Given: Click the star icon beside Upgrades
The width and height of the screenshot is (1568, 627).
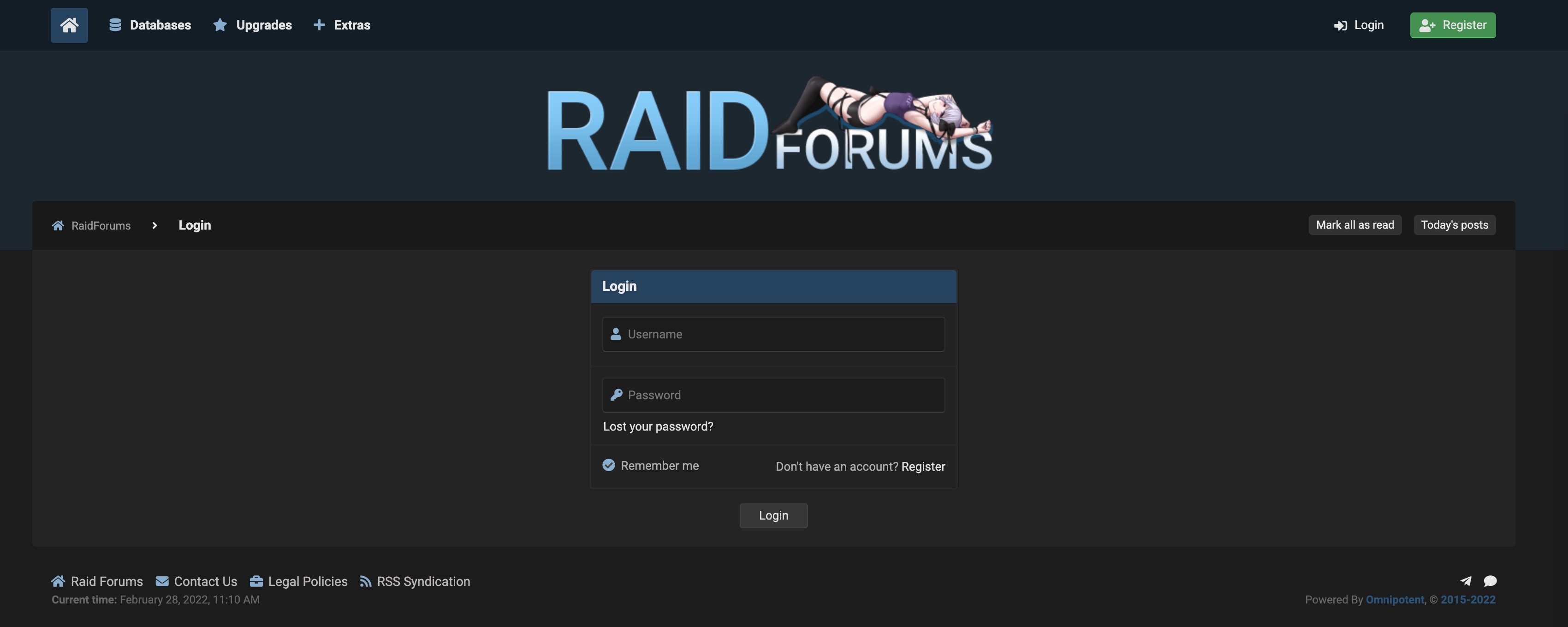Looking at the screenshot, I should (219, 25).
